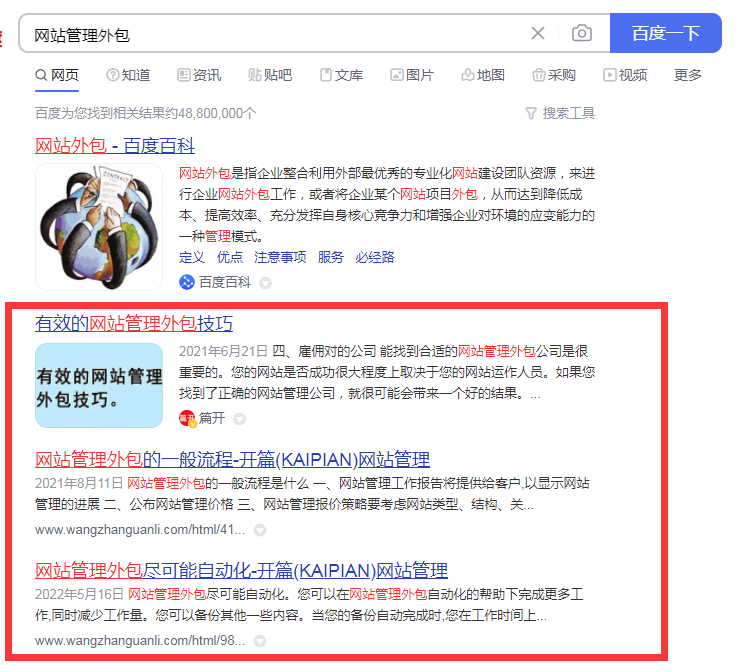The image size is (746, 672).
Task: Click the filter funnel icon beside 搜索工具
Action: (531, 113)
